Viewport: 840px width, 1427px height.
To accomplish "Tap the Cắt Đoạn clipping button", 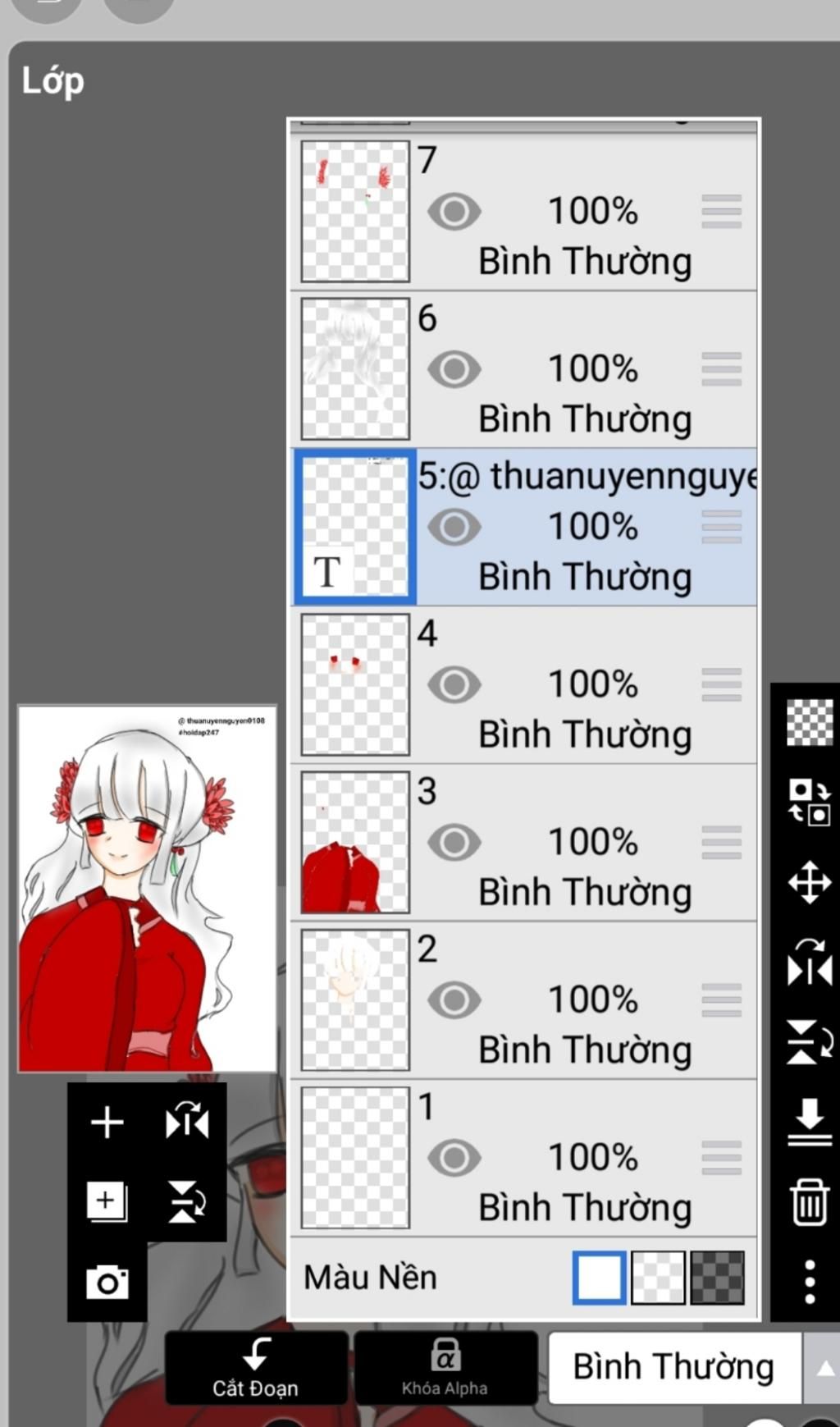I will click(x=256, y=1369).
